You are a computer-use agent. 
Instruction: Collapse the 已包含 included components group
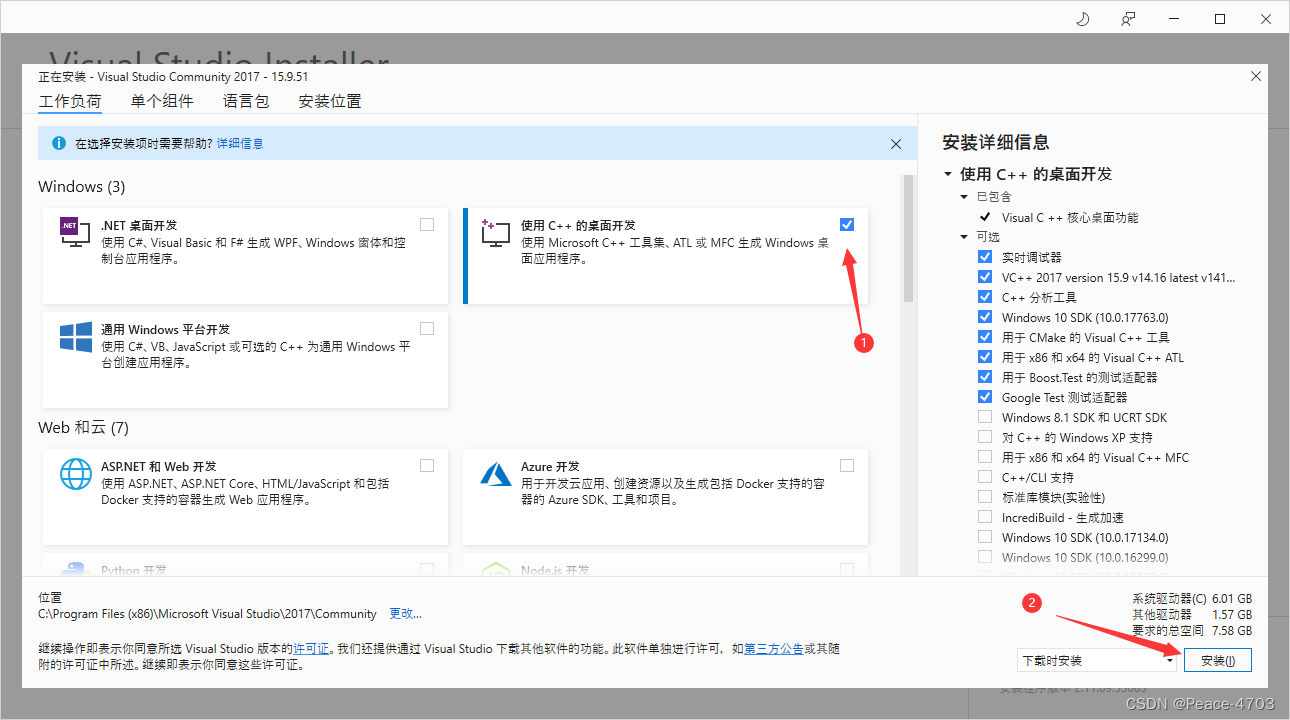965,197
